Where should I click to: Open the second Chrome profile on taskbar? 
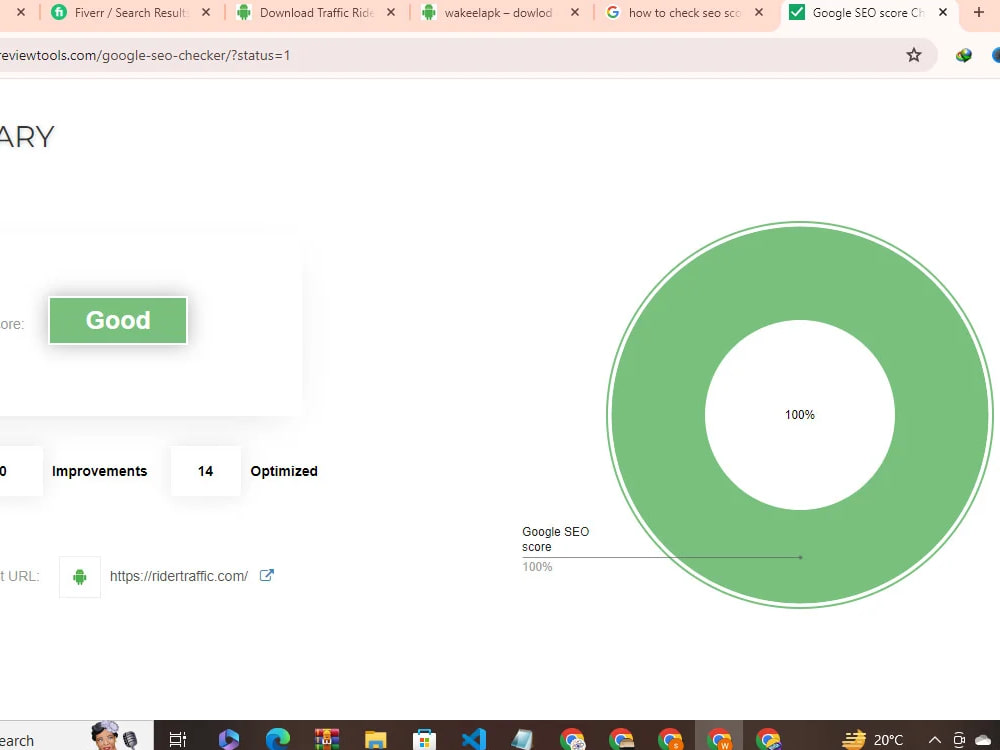621,740
